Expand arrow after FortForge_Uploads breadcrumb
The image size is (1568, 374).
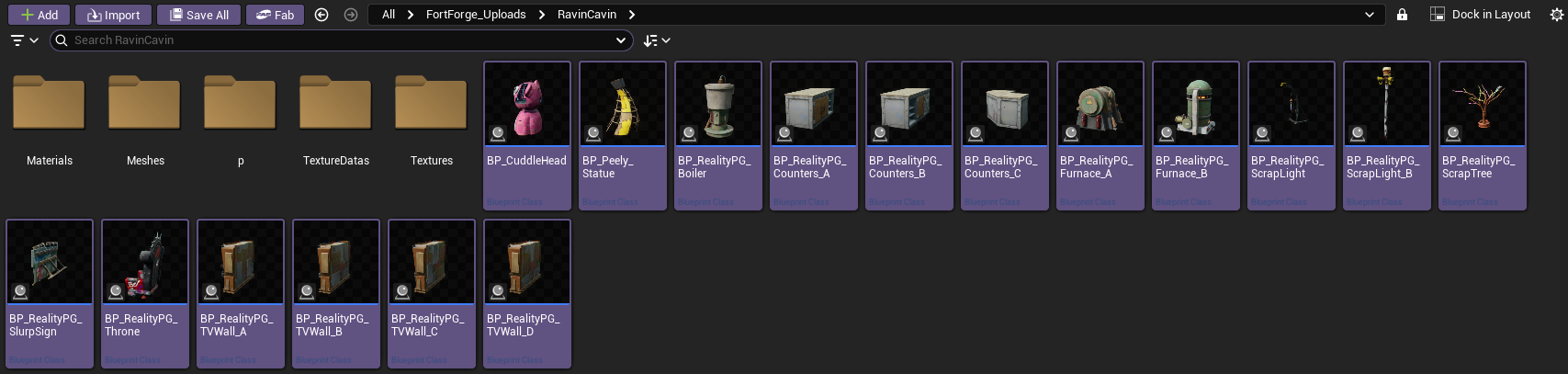pos(542,15)
